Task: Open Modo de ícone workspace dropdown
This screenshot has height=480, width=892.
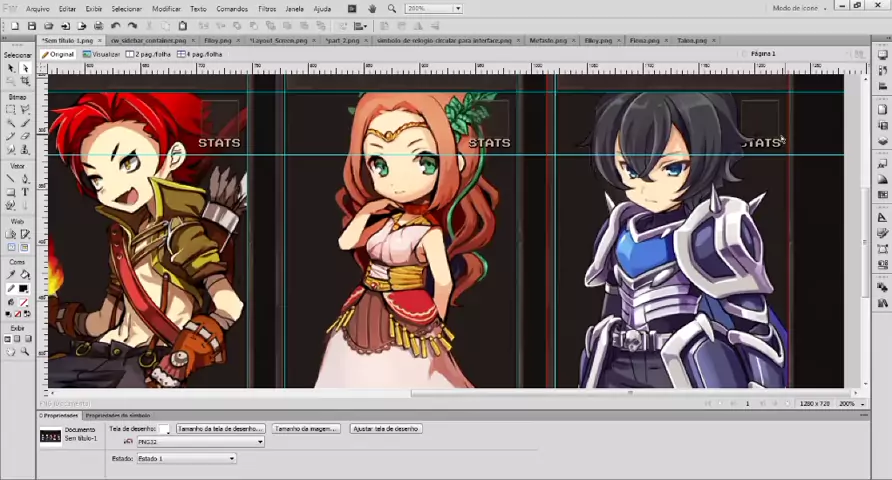Action: [x=799, y=8]
